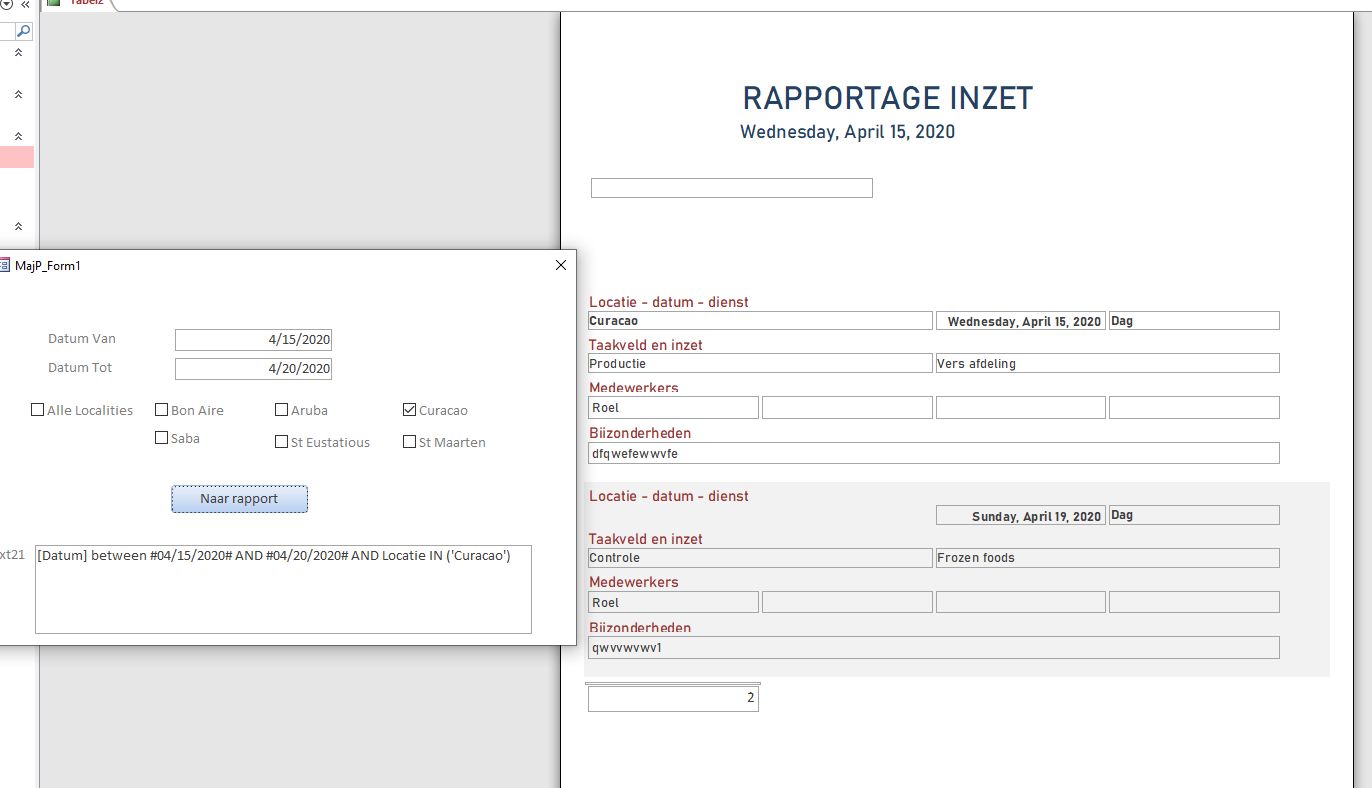Click the Wednesday, April 15, 2020 record date field
Screen dimensions: 1372x788
pos(1020,321)
